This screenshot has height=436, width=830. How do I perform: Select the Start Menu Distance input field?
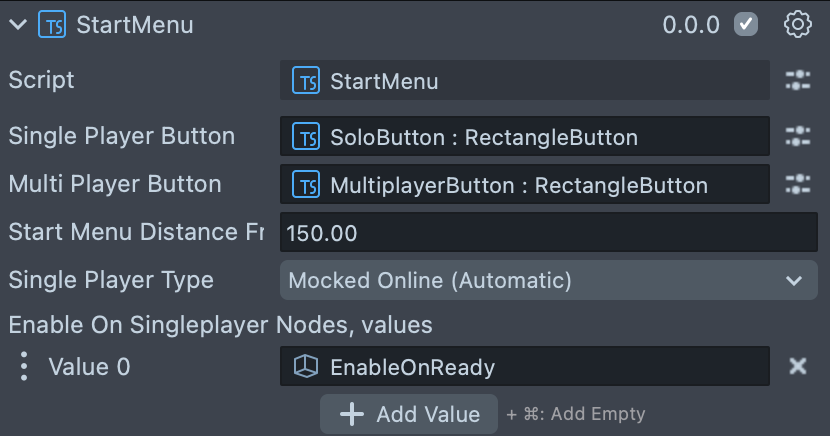[x=548, y=233]
